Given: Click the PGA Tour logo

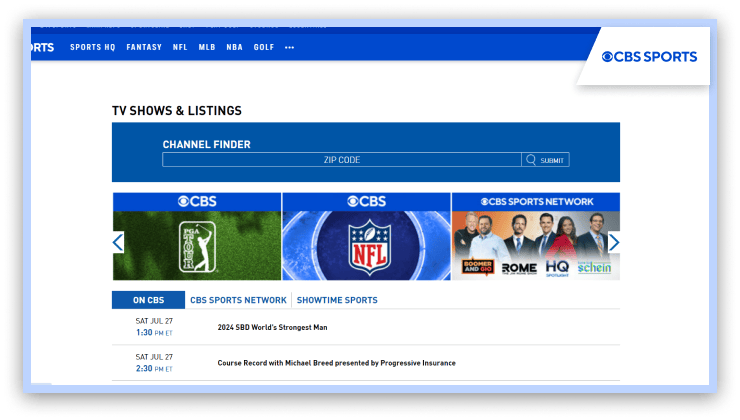Looking at the screenshot, I should pyautogui.click(x=197, y=247).
